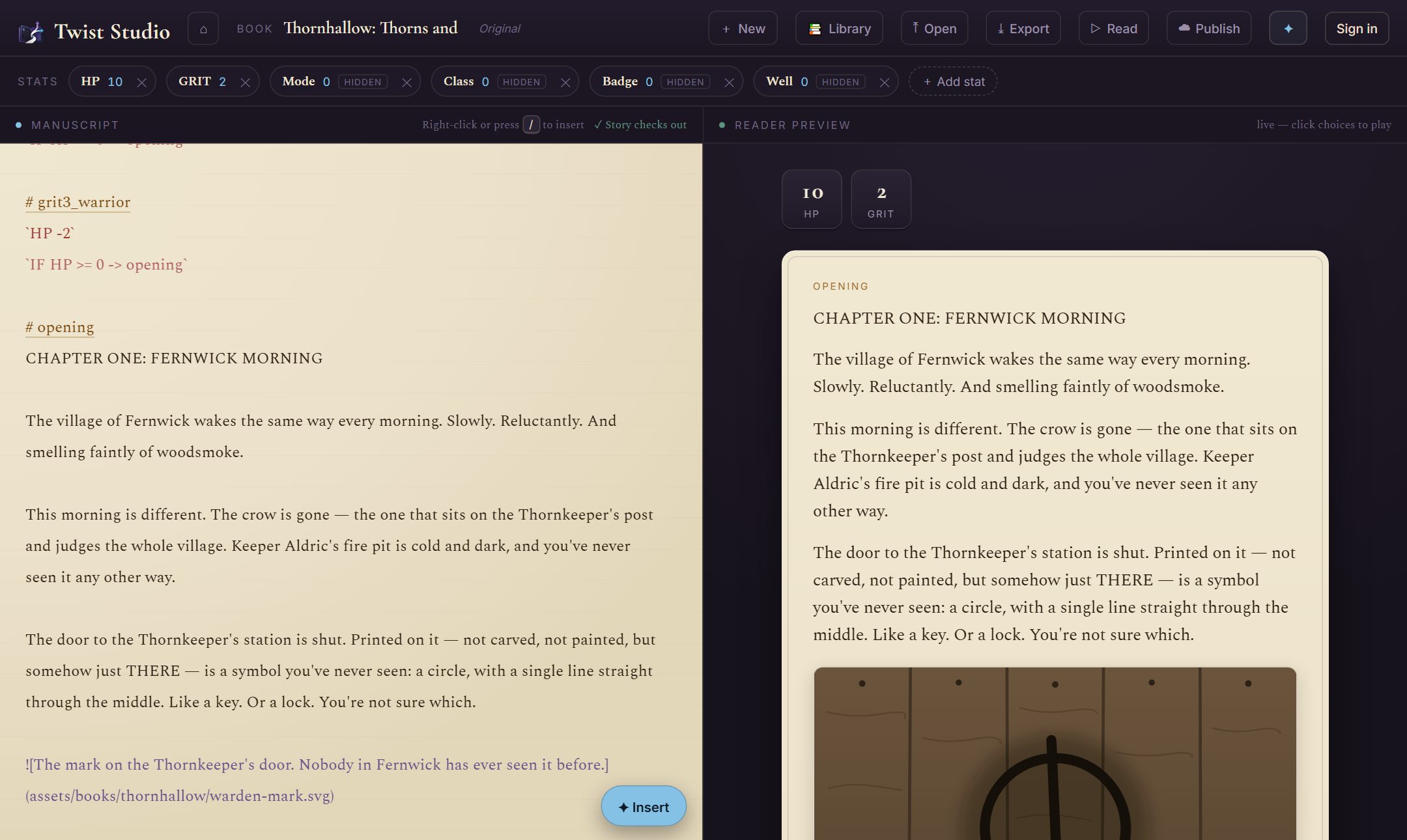Viewport: 1407px width, 840px height.
Task: Open the home button beside BOOK
Action: [203, 29]
